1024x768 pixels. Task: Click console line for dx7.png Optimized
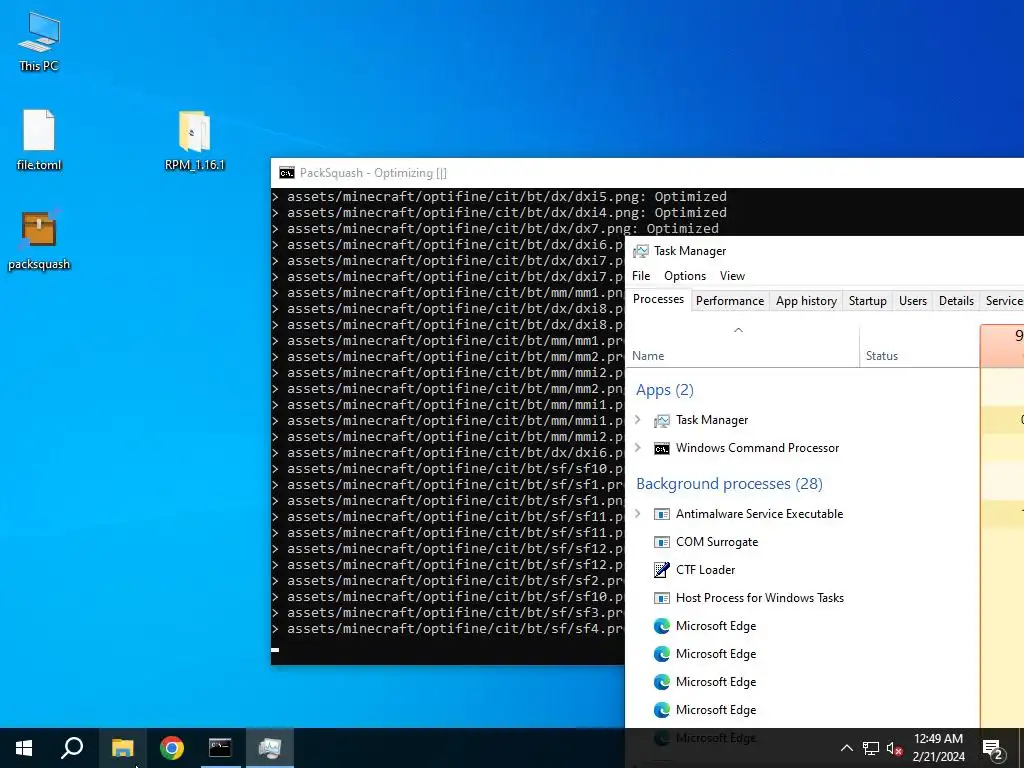click(x=503, y=229)
